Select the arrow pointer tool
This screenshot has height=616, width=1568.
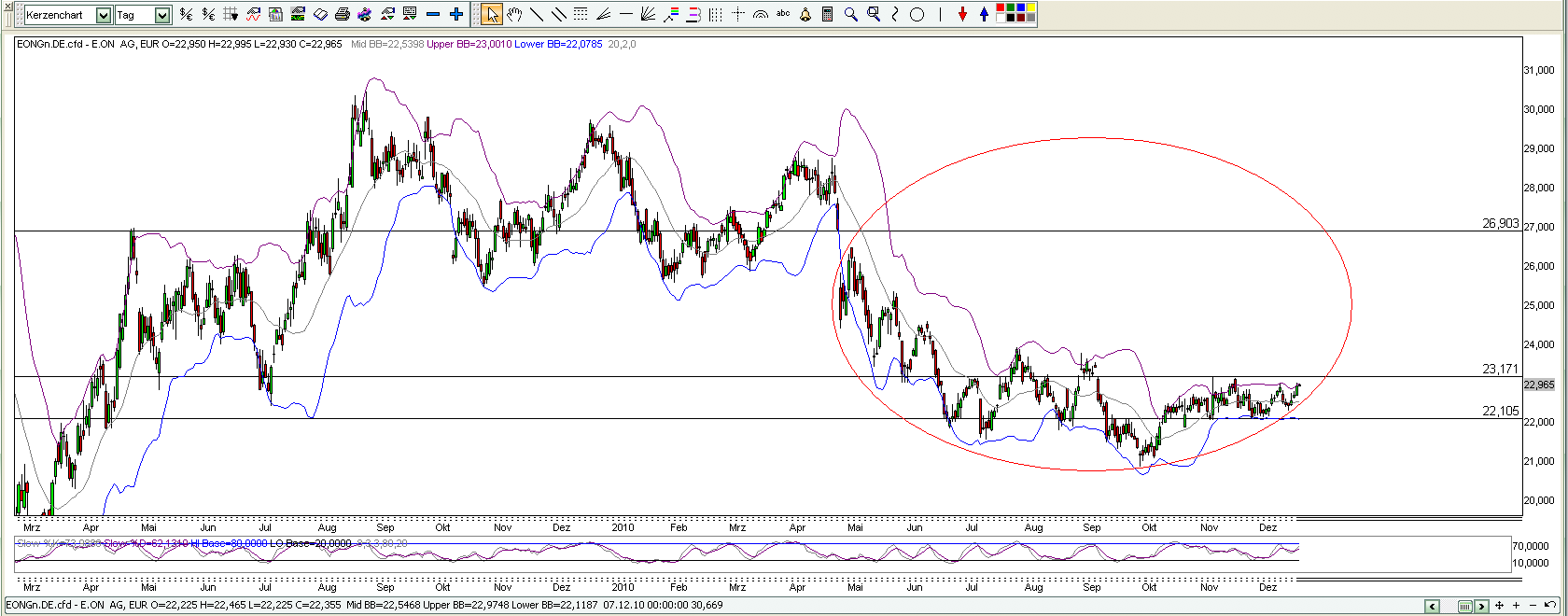pos(492,14)
